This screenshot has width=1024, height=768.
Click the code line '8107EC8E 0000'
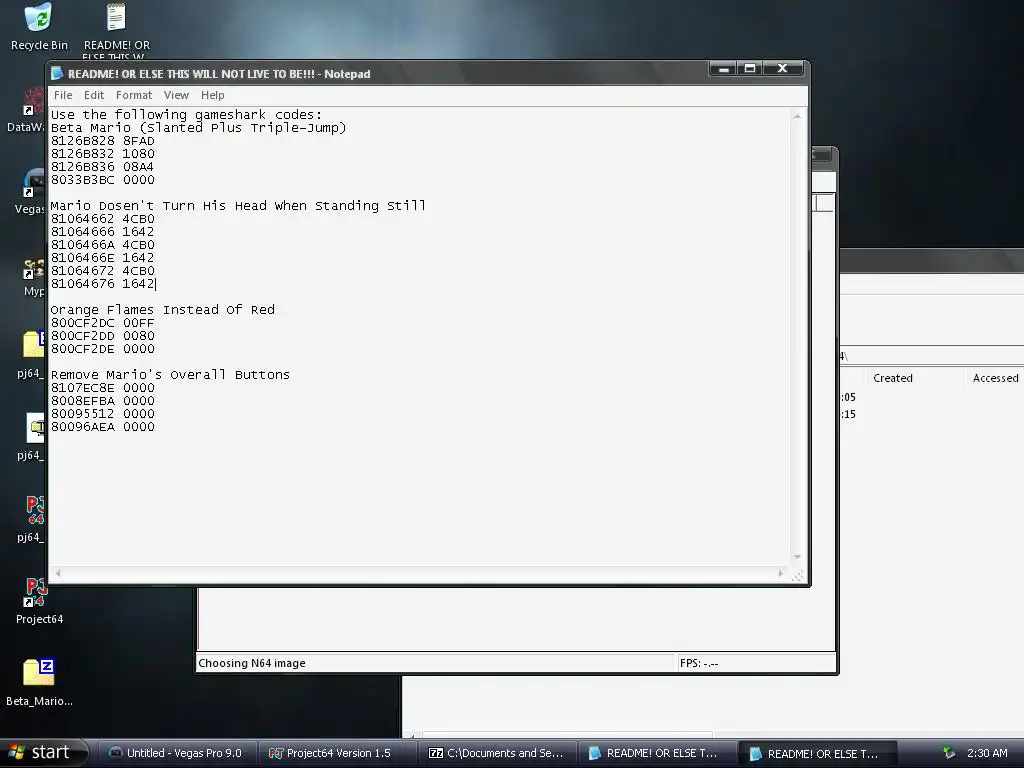click(x=103, y=388)
